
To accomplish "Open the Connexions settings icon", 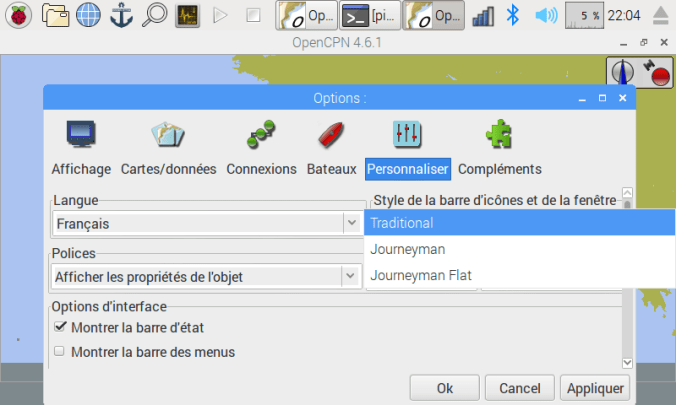I will [x=261, y=134].
